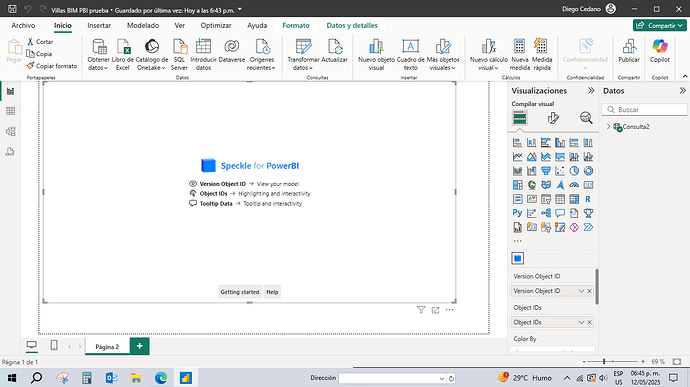This screenshot has width=690, height=387.
Task: Select the Speckle custom visual icon
Action: click(x=518, y=258)
